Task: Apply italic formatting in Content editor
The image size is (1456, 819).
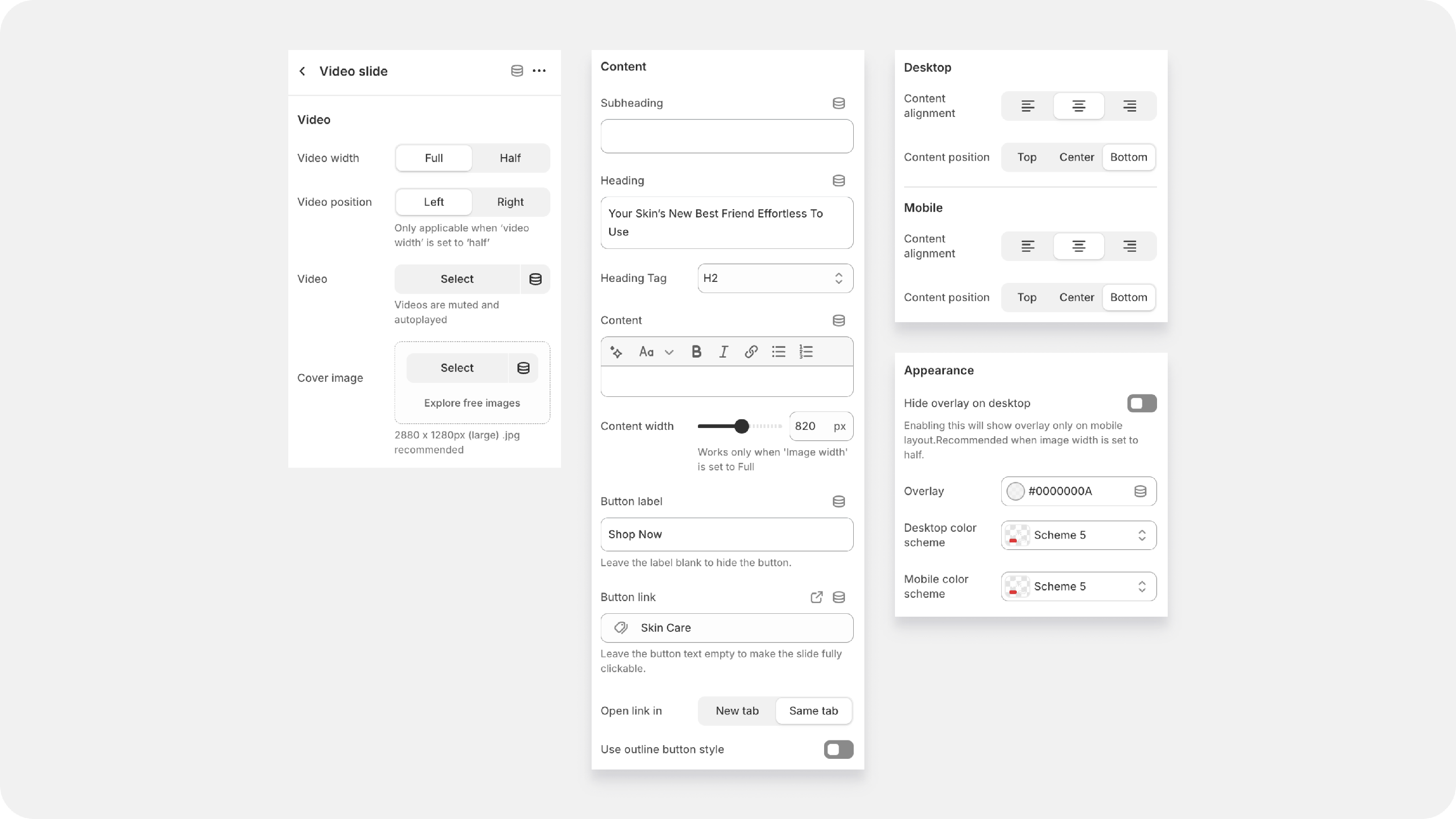Action: [724, 352]
